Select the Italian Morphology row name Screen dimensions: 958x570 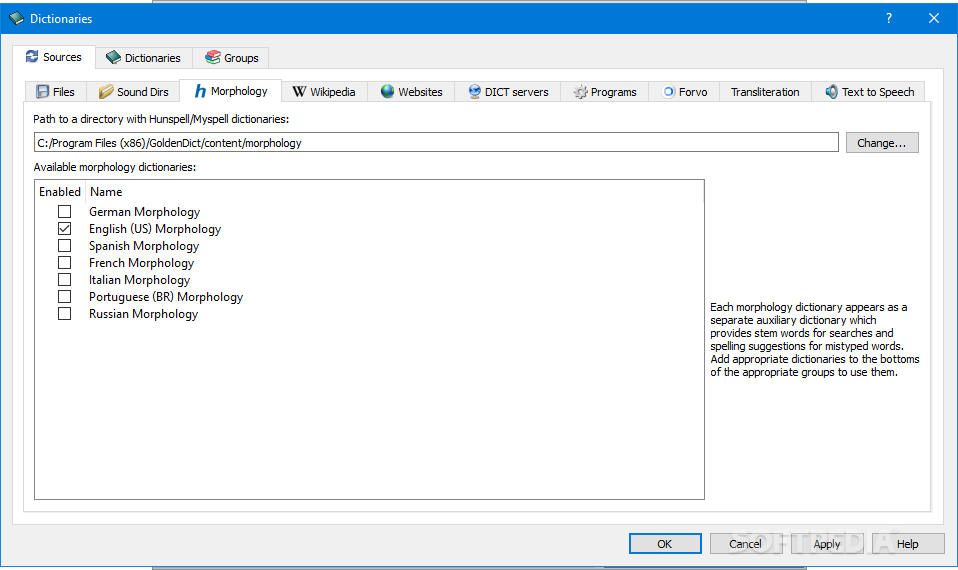(x=139, y=280)
